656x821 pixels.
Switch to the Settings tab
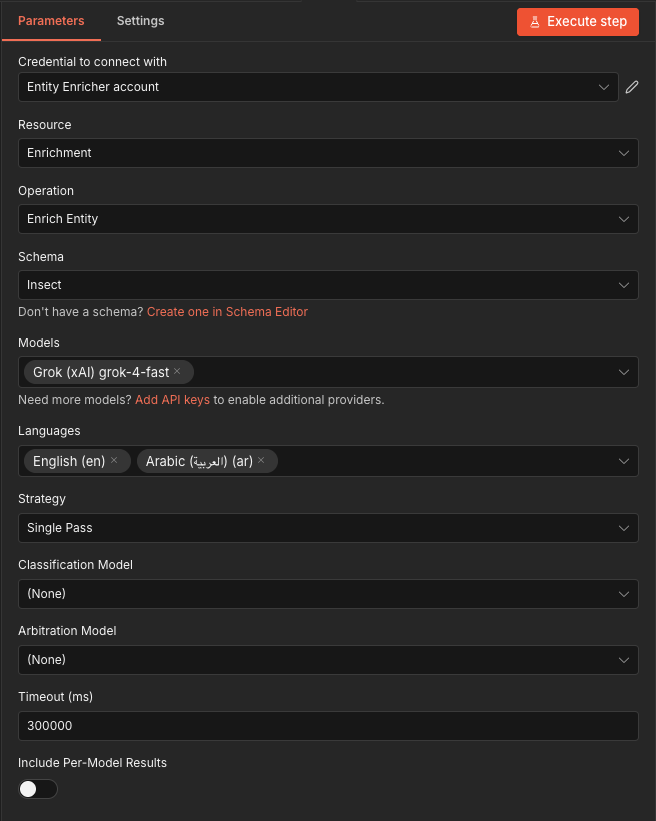click(140, 21)
